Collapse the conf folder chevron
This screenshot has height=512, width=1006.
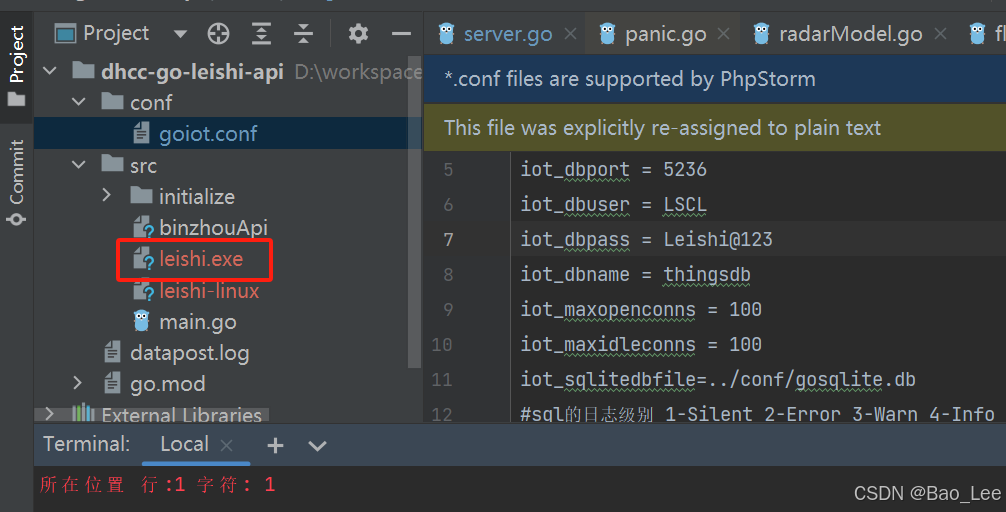[x=79, y=102]
